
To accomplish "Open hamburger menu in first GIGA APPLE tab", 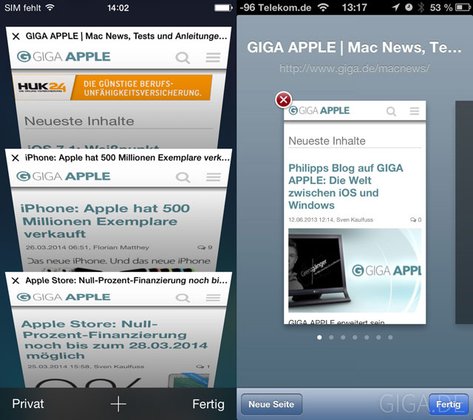I will point(213,57).
